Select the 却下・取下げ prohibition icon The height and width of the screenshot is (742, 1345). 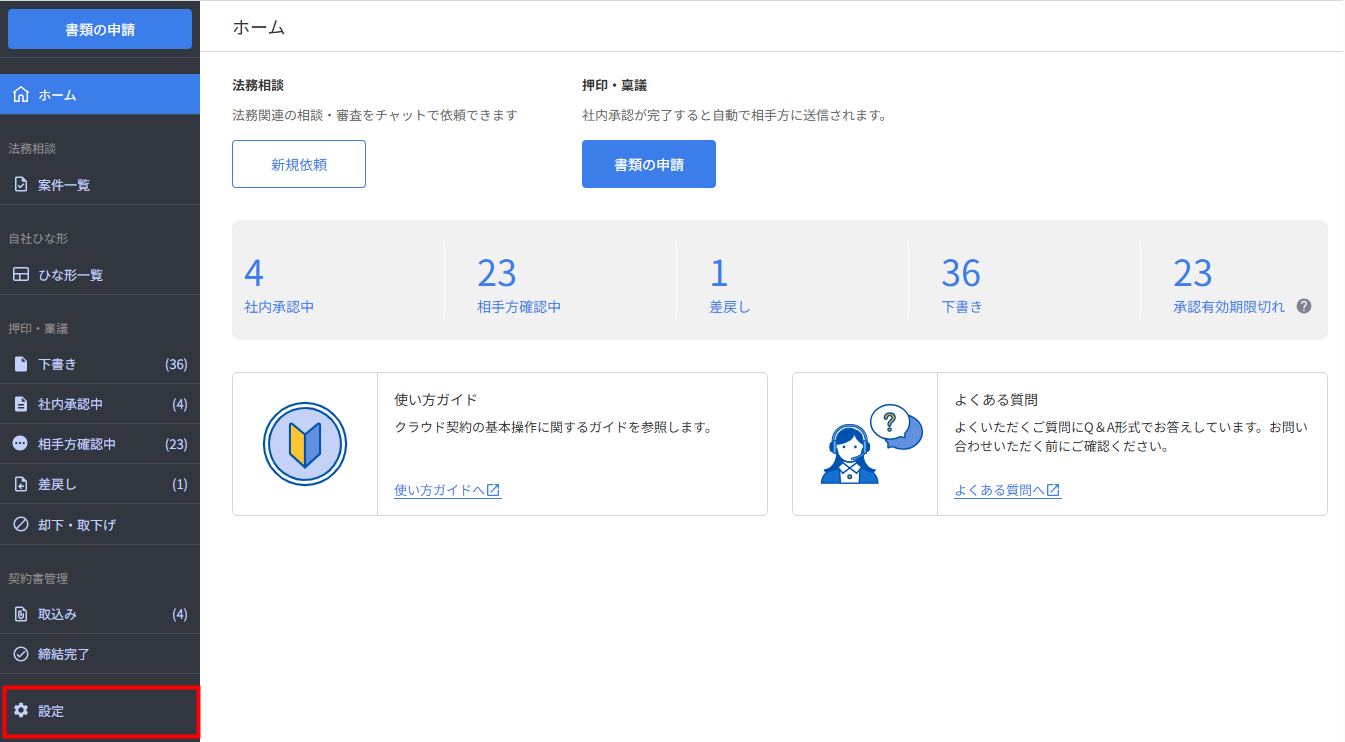pyautogui.click(x=21, y=524)
